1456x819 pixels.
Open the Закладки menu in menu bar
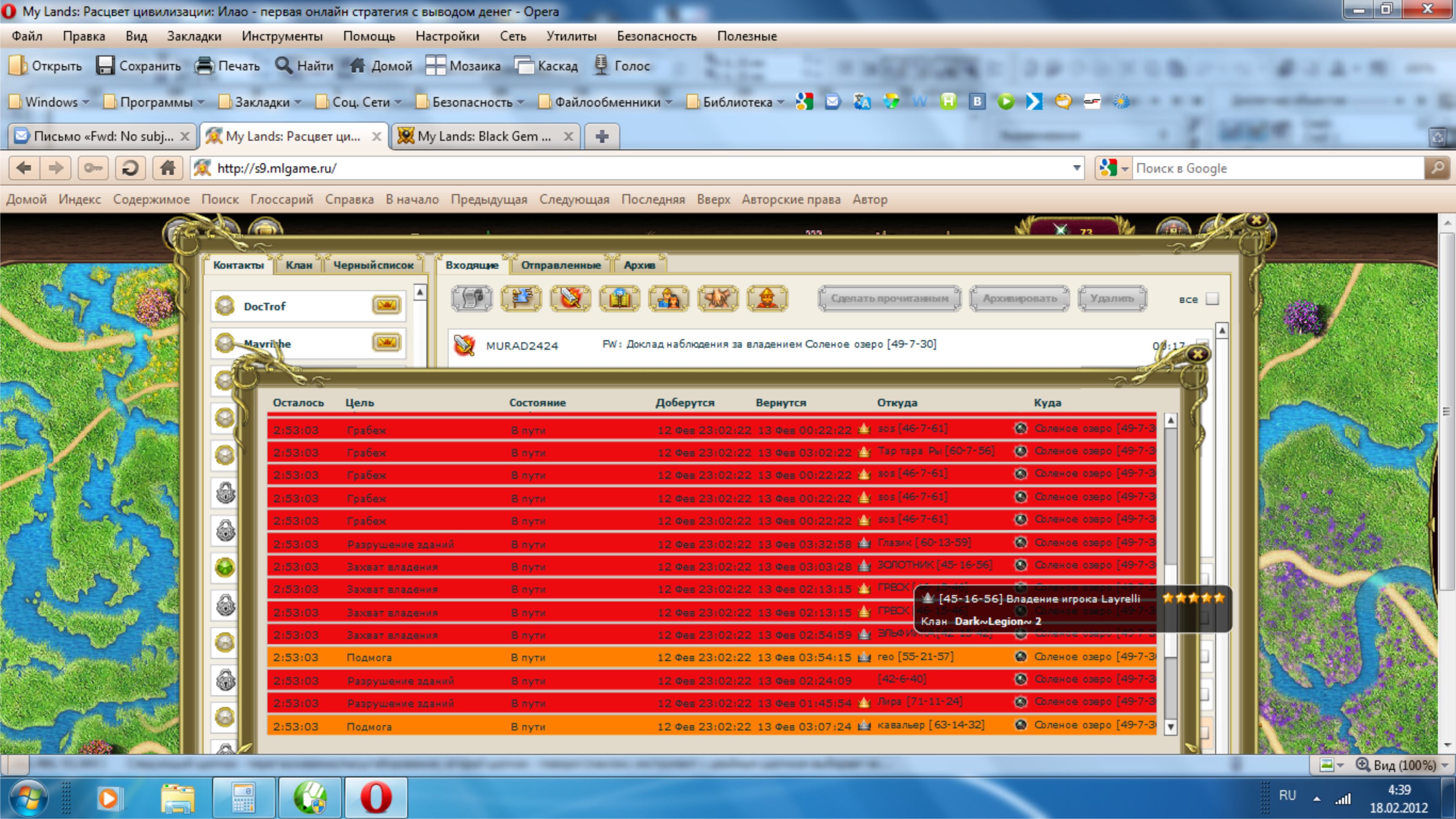(194, 36)
